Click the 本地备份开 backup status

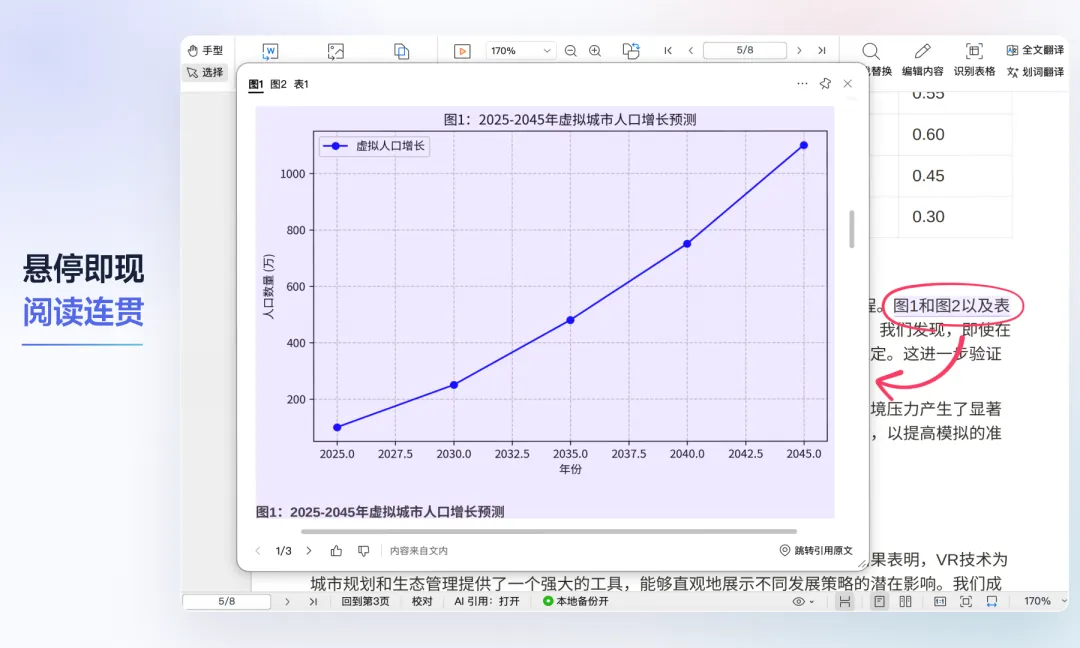point(576,601)
